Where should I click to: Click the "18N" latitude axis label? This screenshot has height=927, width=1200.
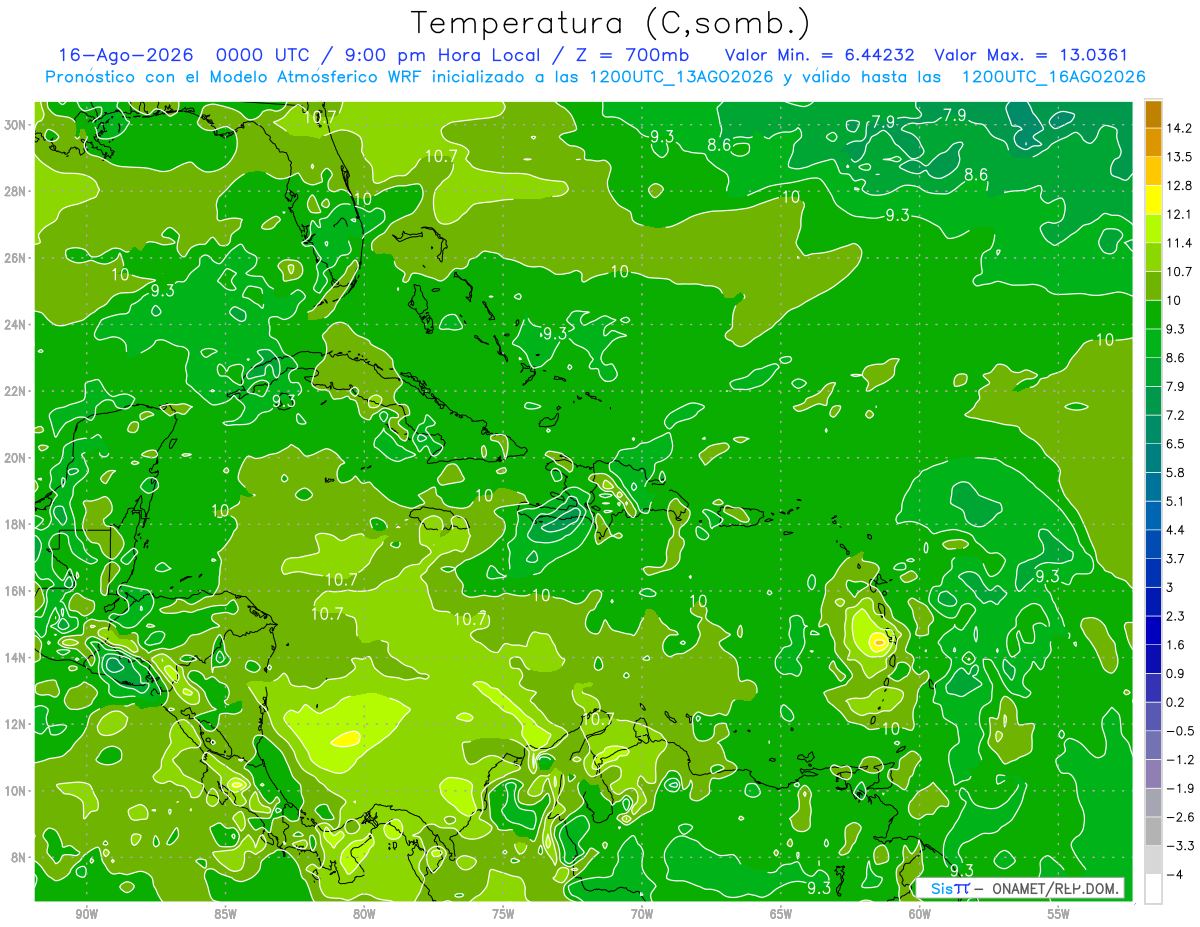point(17,524)
